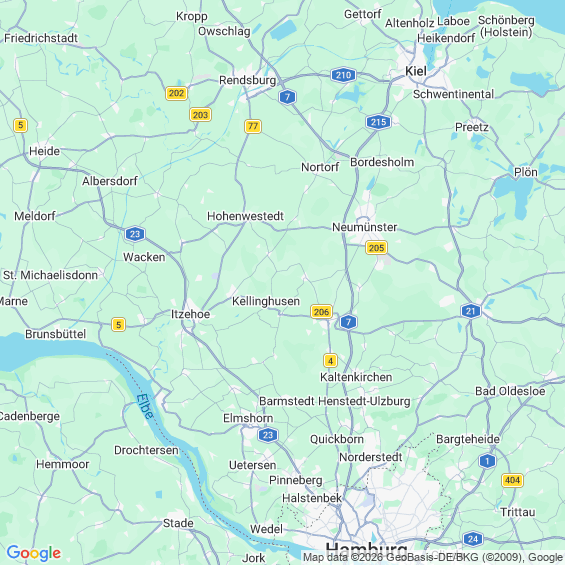
Task: Click the Elbe river label
Action: pyautogui.click(x=145, y=406)
